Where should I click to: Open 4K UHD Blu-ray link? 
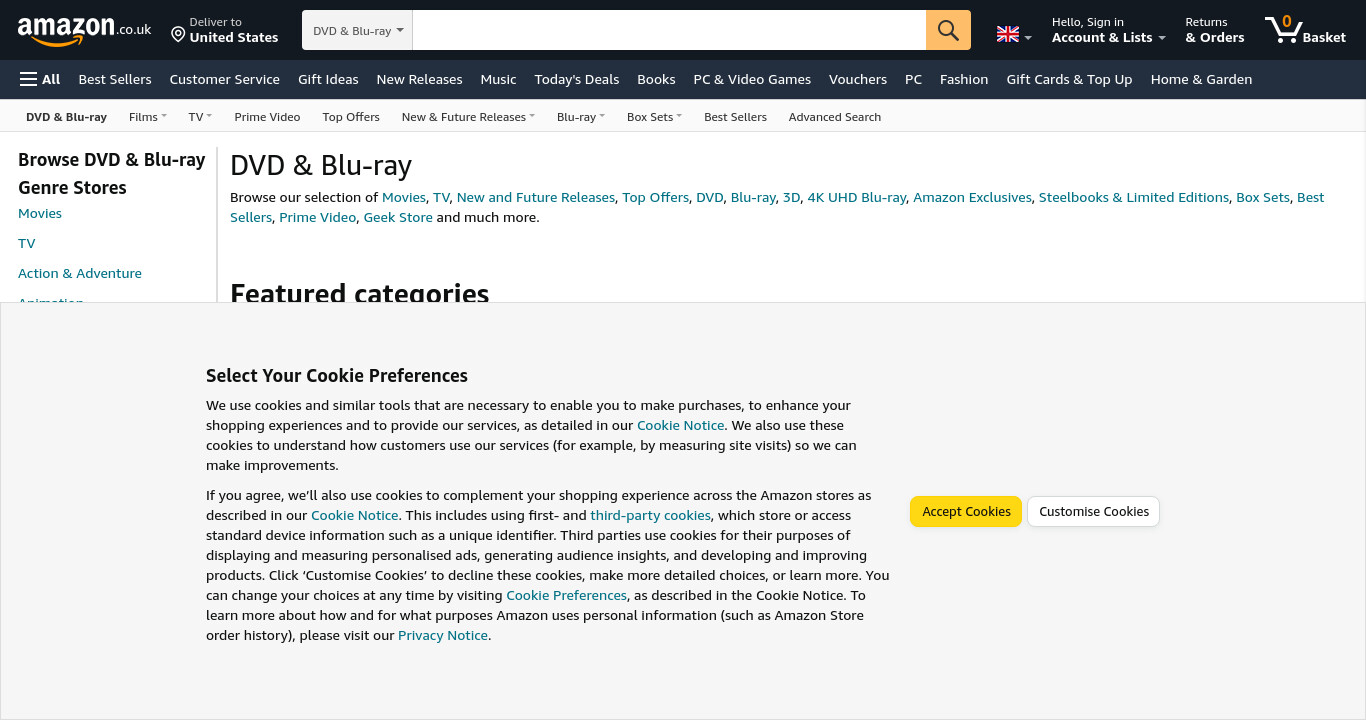coord(857,197)
